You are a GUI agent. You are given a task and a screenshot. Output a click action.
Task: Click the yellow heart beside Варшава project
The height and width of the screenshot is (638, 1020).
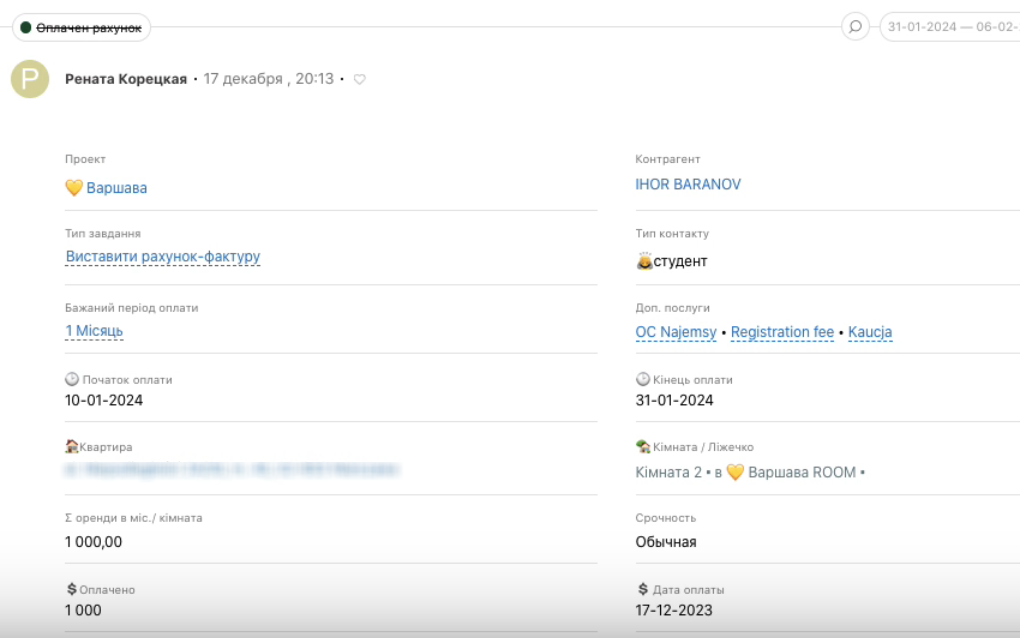pos(74,188)
